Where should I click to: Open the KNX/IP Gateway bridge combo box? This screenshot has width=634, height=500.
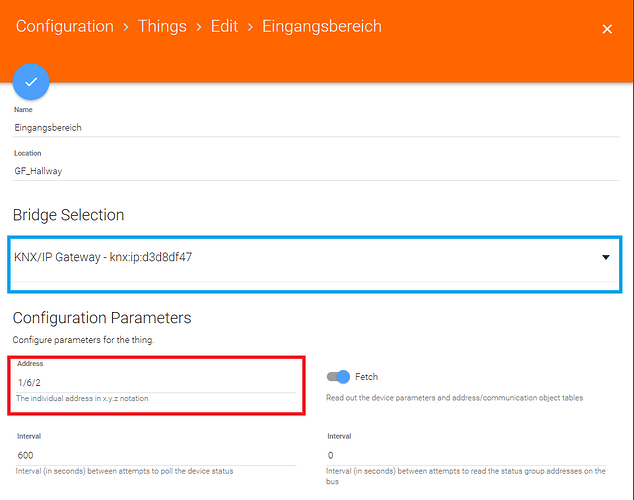click(300, 257)
